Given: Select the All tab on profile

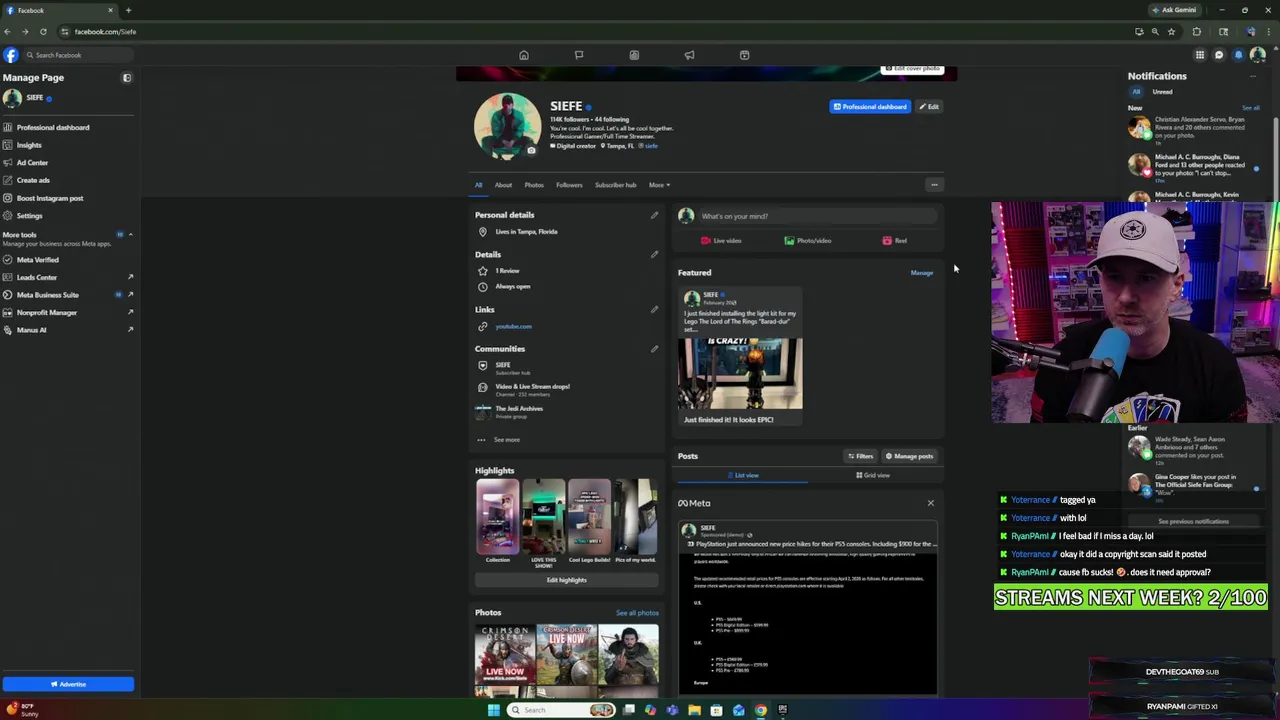Looking at the screenshot, I should [x=478, y=185].
